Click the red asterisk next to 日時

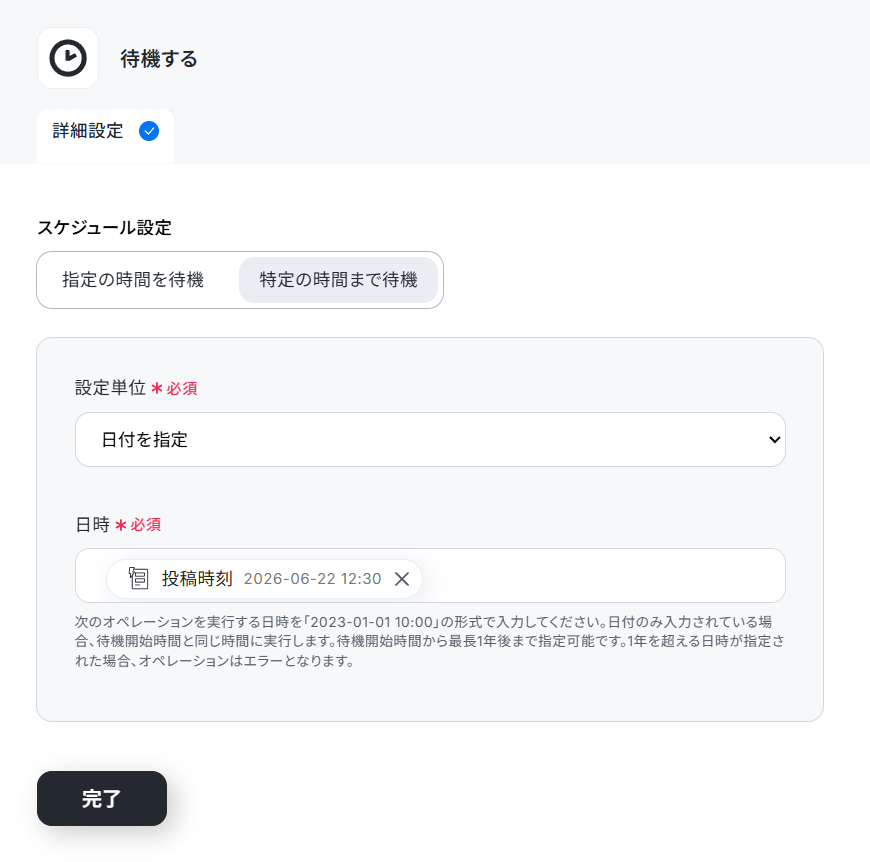coord(120,524)
